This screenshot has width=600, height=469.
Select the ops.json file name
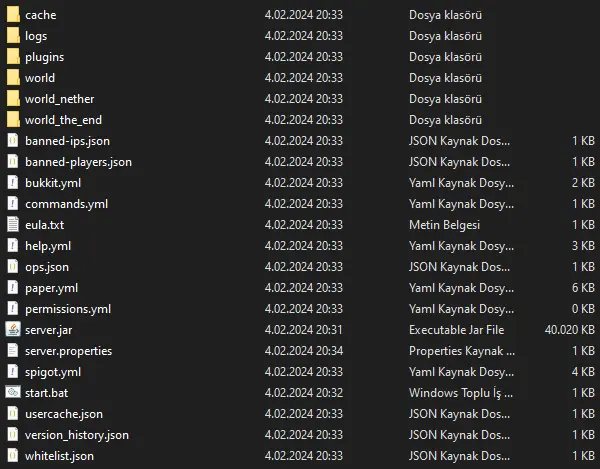47,267
